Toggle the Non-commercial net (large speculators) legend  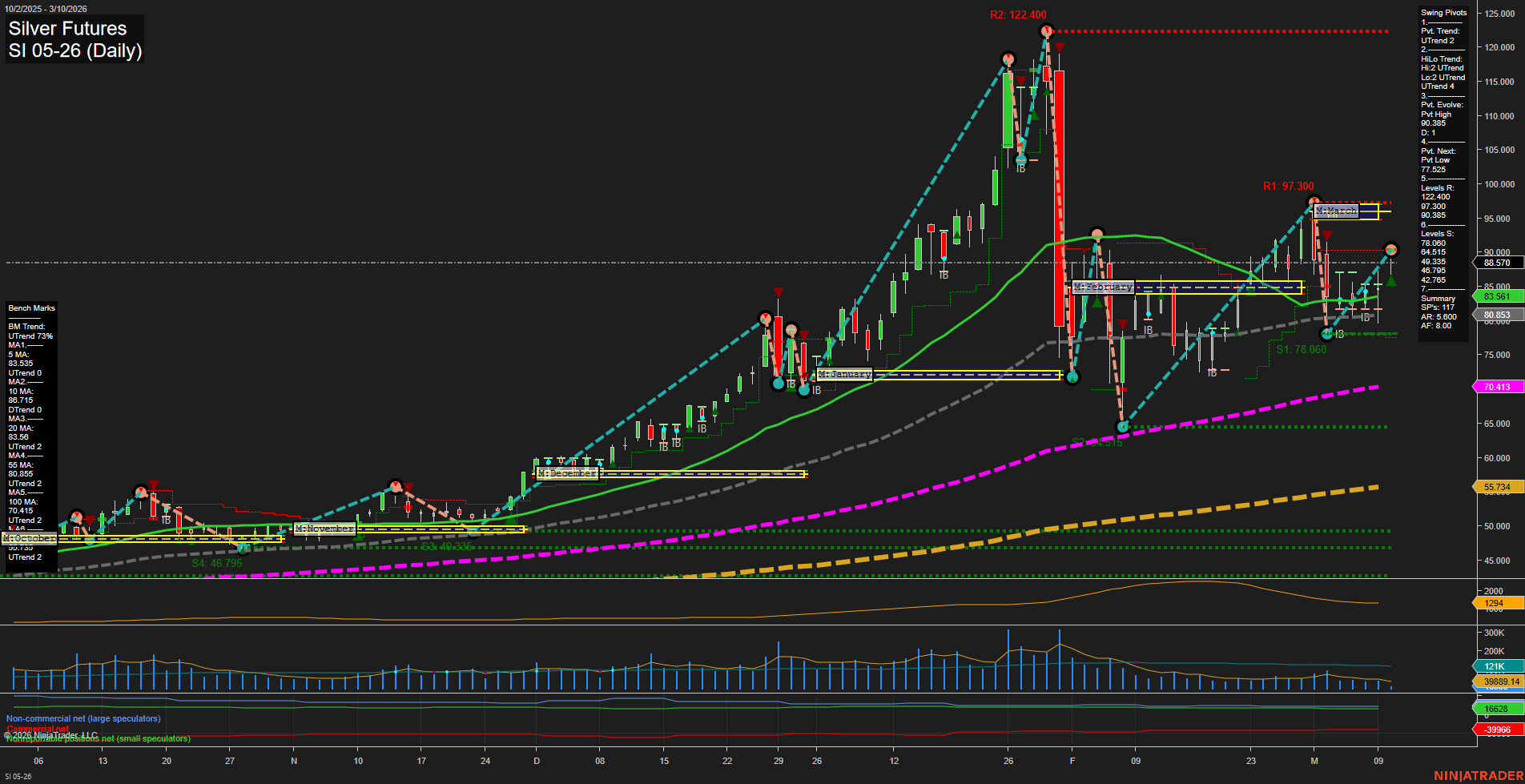click(83, 718)
